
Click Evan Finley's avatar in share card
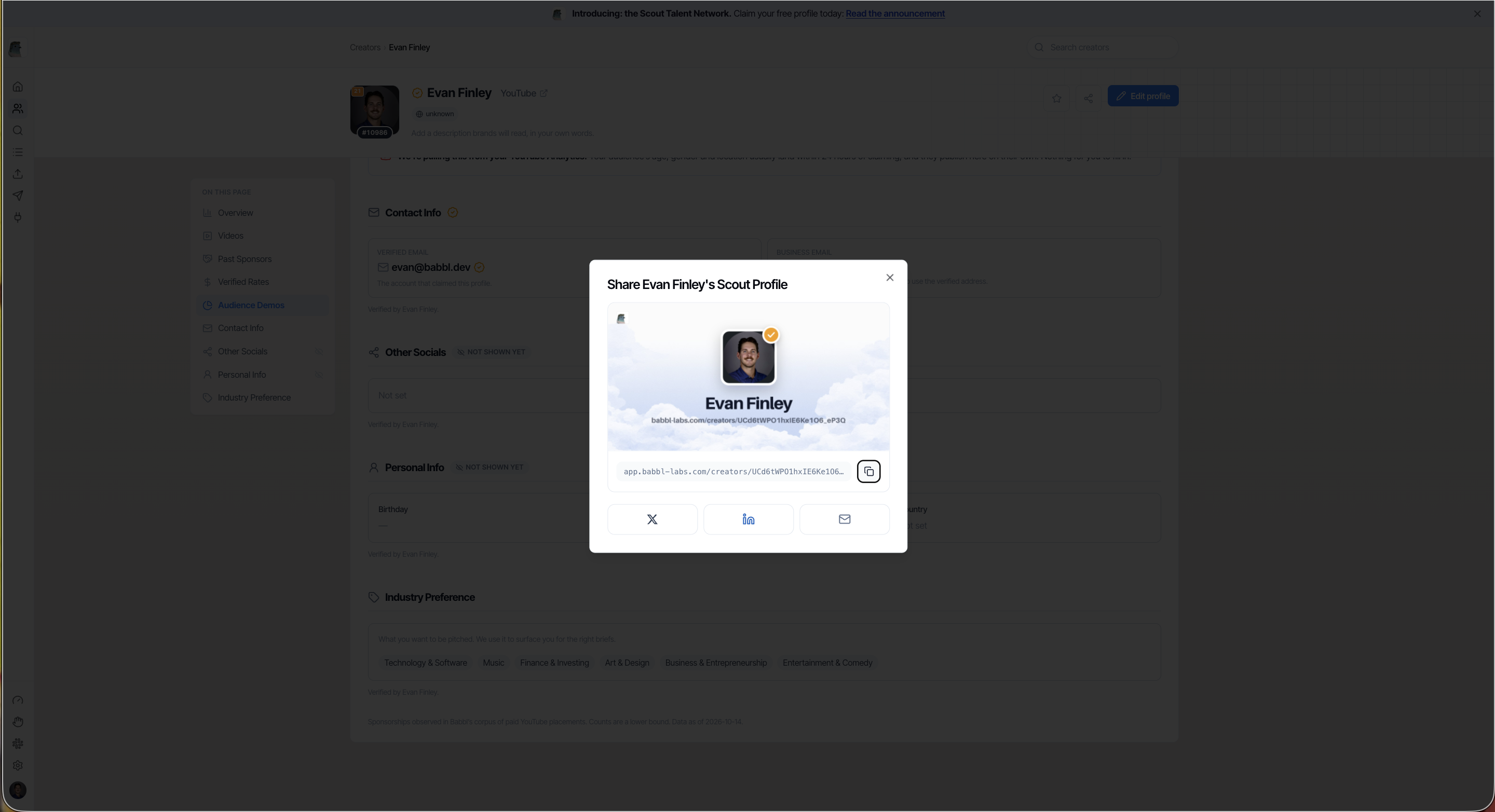(748, 356)
